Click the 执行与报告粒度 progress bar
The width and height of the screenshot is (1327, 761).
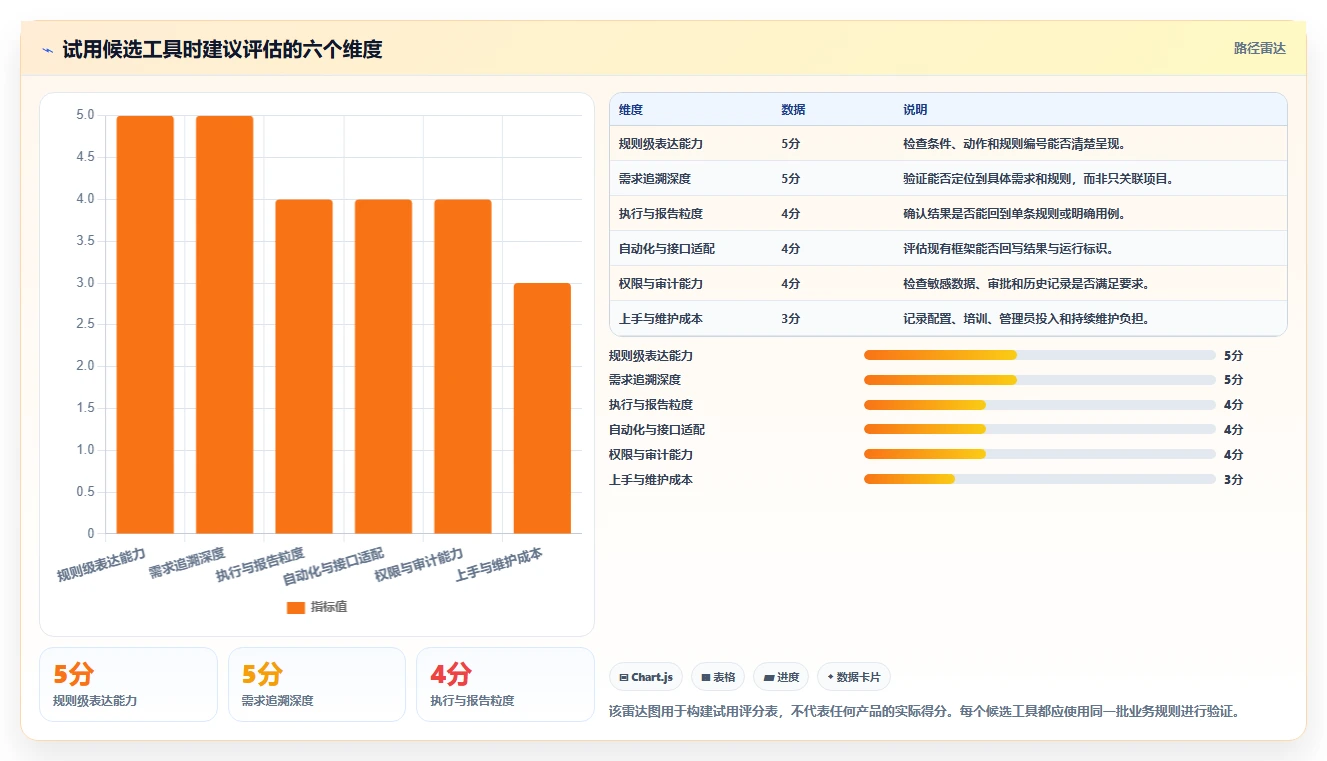(x=1040, y=405)
